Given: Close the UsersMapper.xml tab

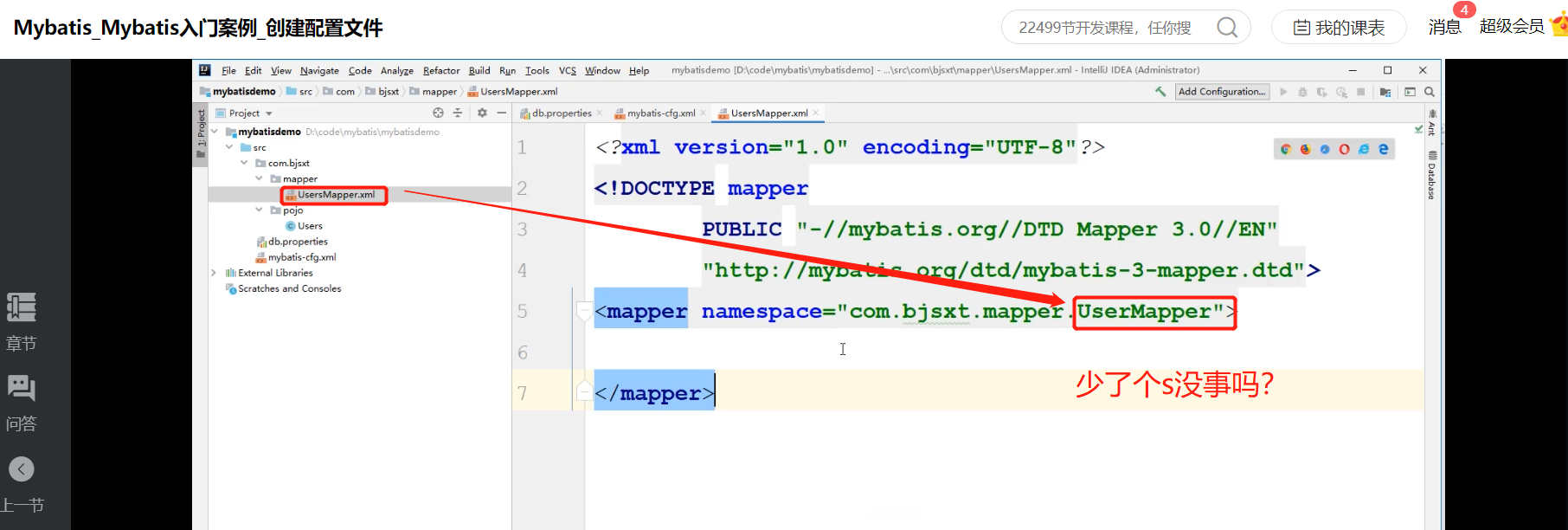Looking at the screenshot, I should coord(815,113).
